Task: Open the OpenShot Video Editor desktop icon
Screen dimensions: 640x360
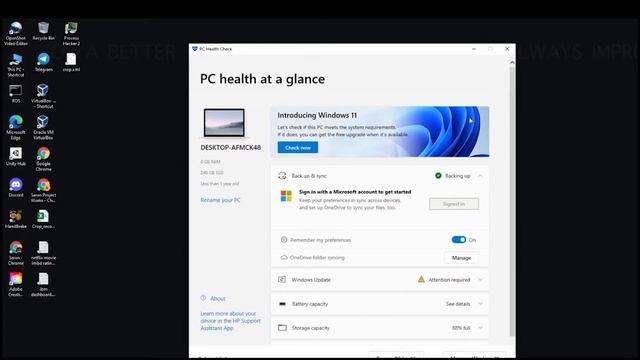Action: pyautogui.click(x=16, y=33)
